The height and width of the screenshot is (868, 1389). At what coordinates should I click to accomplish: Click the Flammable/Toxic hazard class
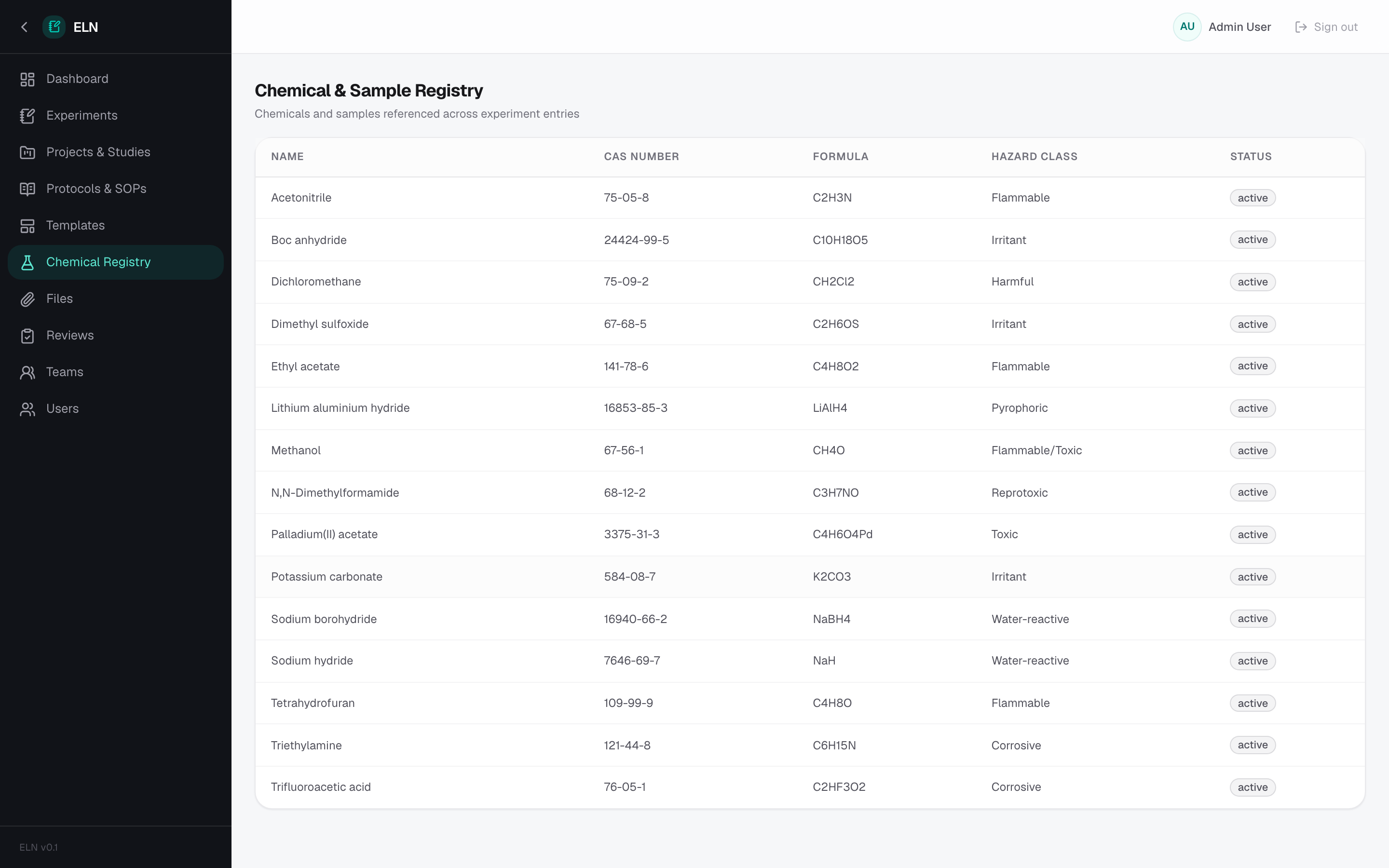click(x=1036, y=451)
